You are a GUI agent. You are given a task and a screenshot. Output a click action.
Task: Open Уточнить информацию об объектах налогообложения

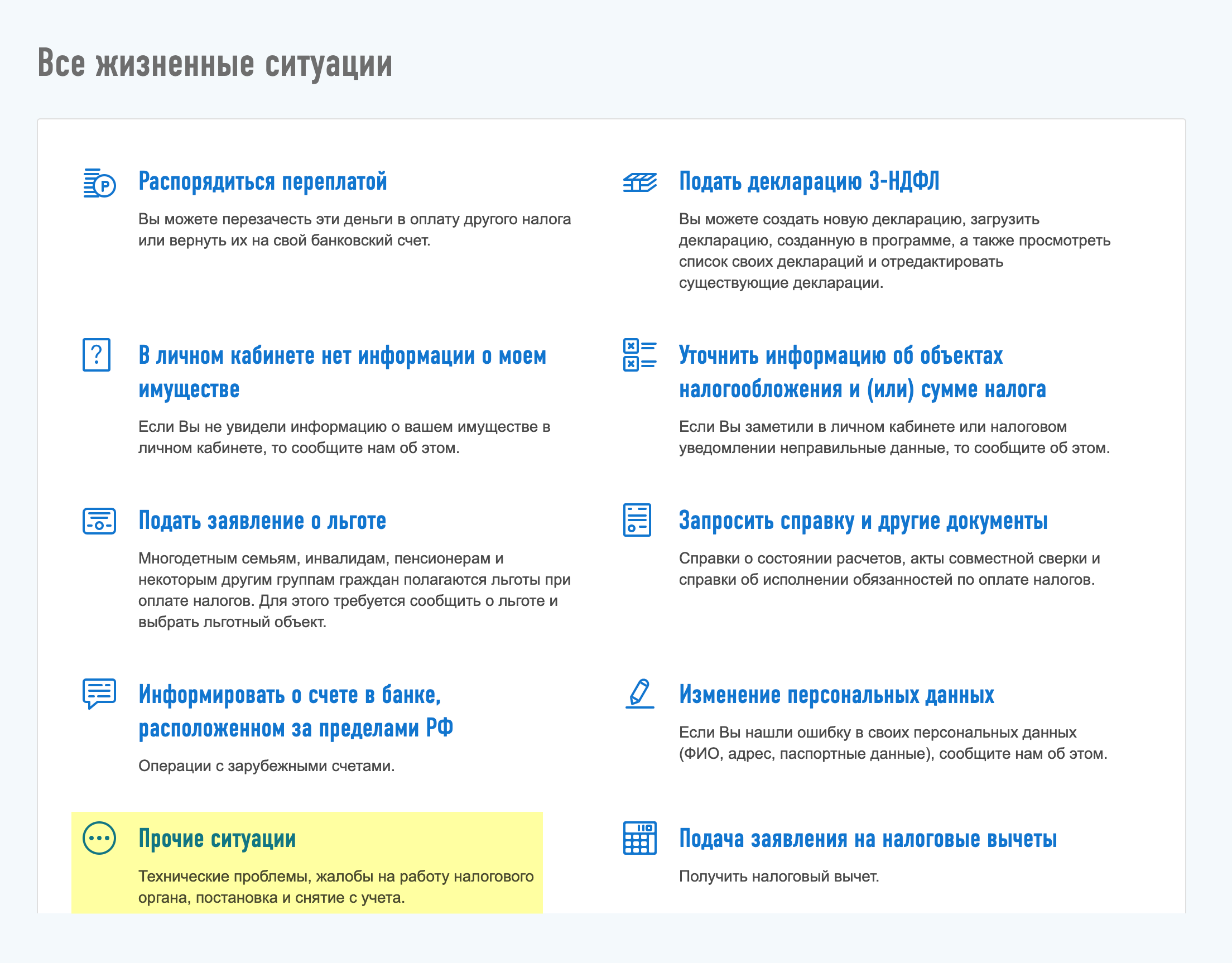[862, 372]
